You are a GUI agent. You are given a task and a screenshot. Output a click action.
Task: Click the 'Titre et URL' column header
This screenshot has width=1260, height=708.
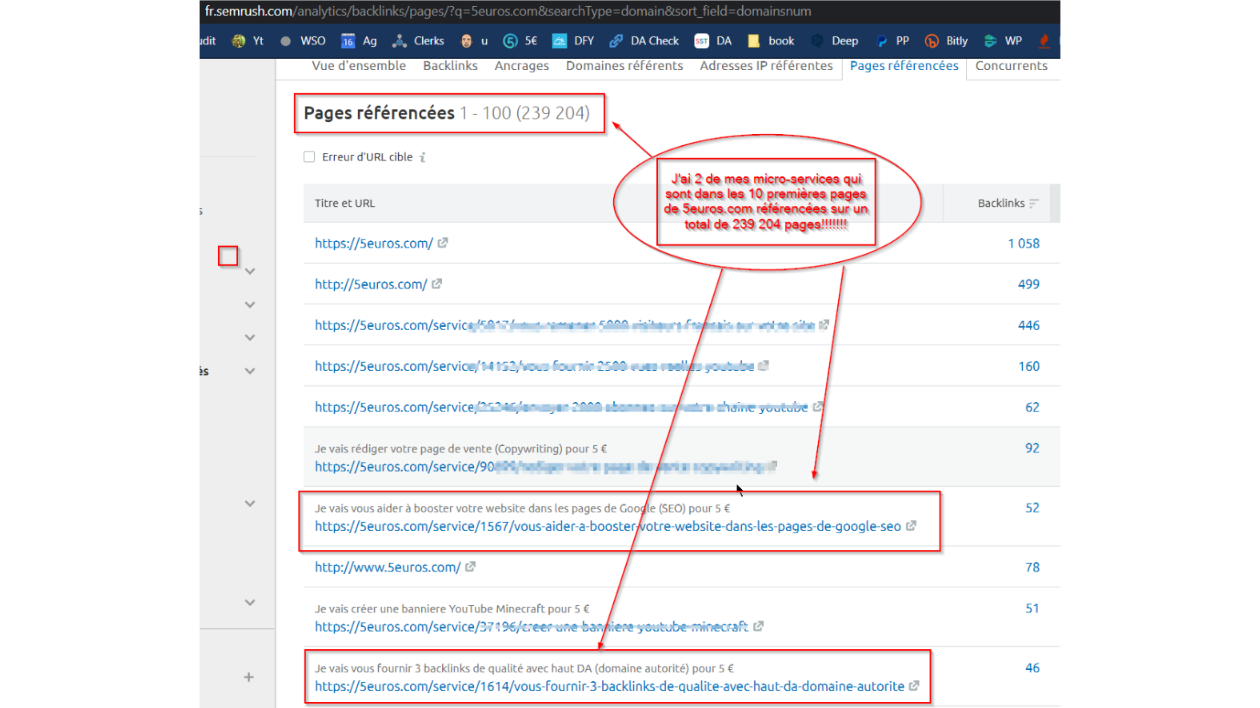pos(345,203)
